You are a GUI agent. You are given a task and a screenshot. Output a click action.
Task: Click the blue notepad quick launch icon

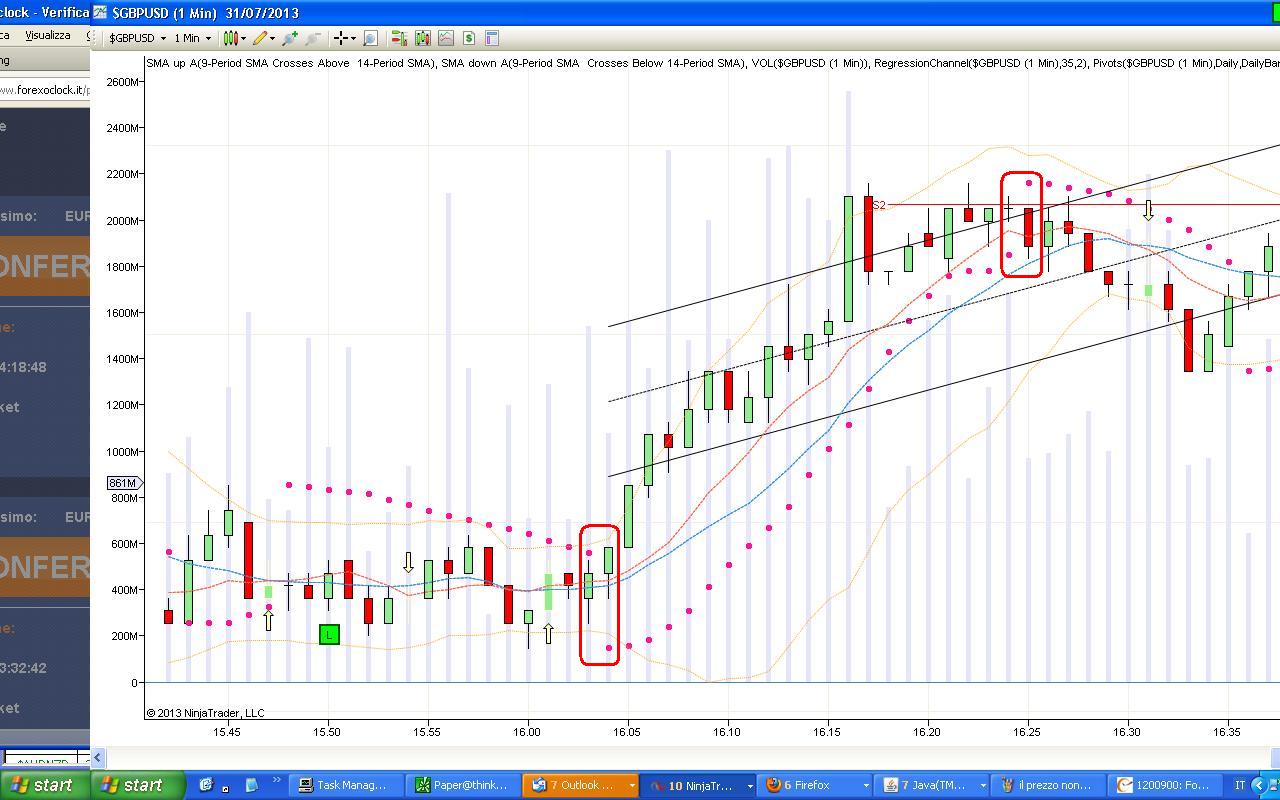[252, 785]
